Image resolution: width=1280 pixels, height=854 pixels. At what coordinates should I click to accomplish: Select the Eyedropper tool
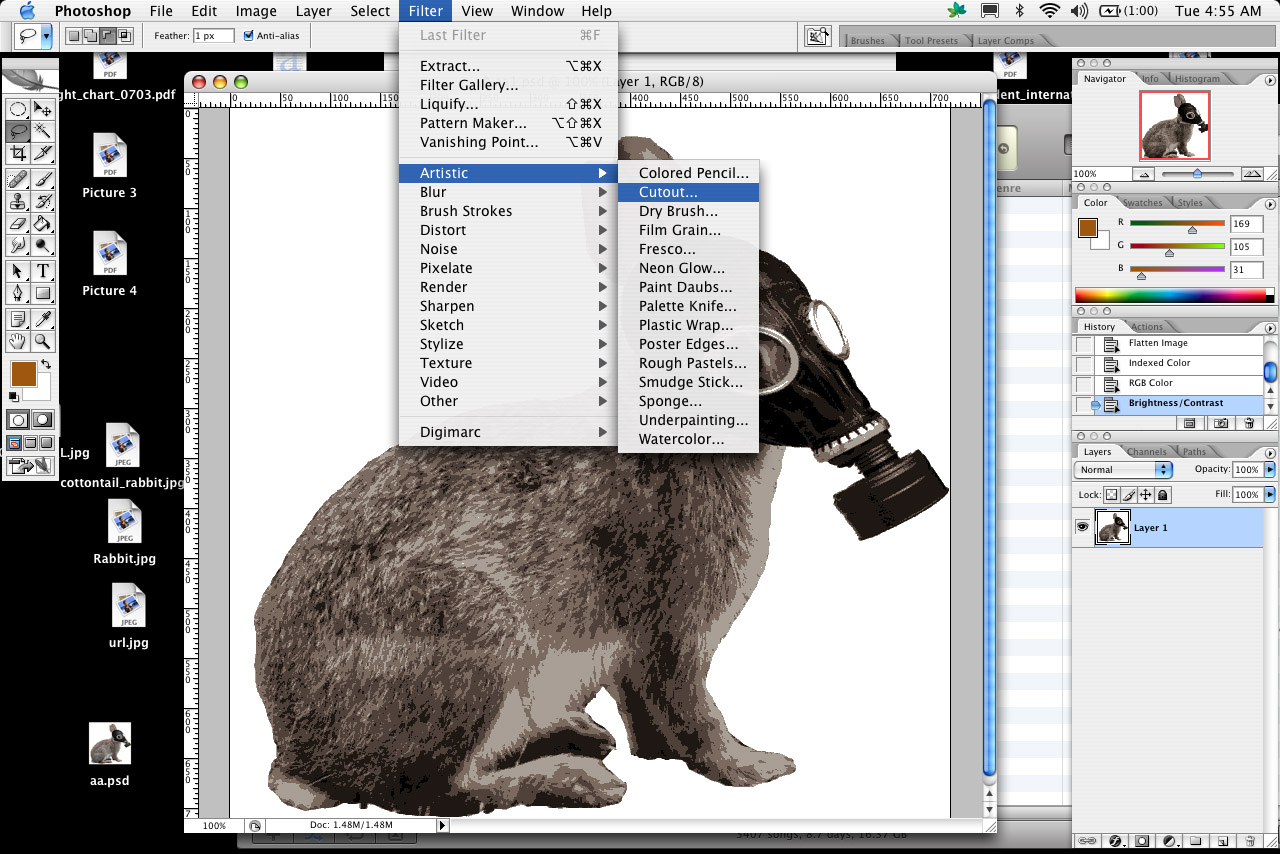[43, 319]
